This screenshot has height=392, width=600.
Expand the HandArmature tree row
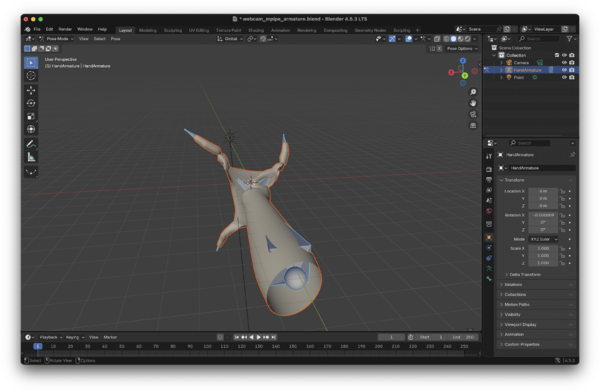pos(501,70)
